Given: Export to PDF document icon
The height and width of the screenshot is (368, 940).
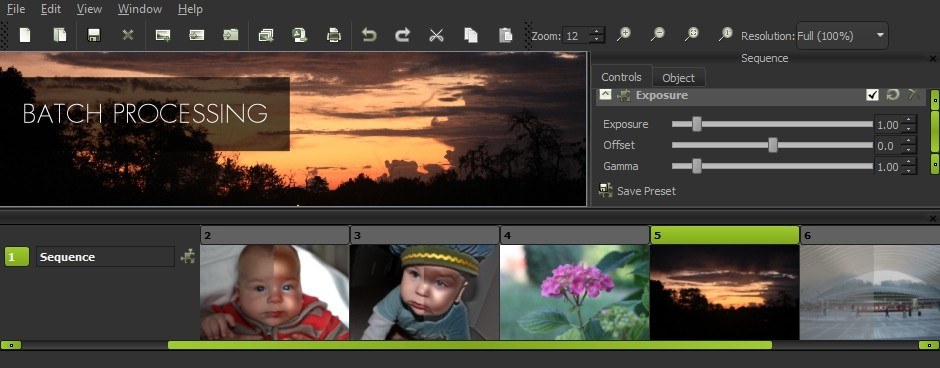Looking at the screenshot, I should click(x=300, y=35).
